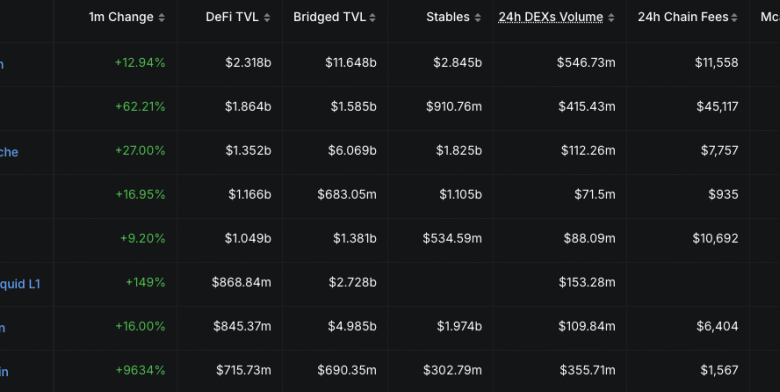Open chain link in the +16.00% row
Screen dimensions: 780x392
point(2,328)
